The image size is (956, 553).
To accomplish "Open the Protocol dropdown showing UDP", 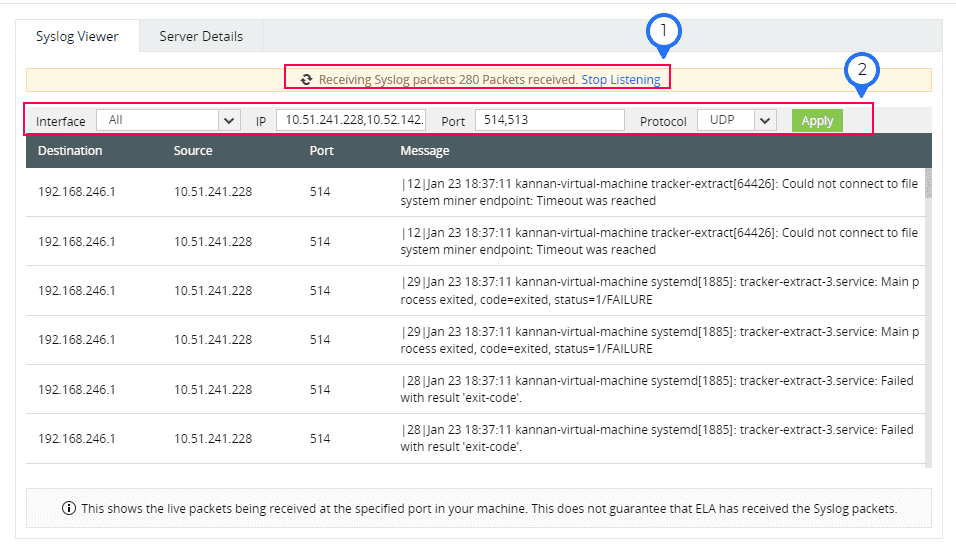I will [737, 120].
